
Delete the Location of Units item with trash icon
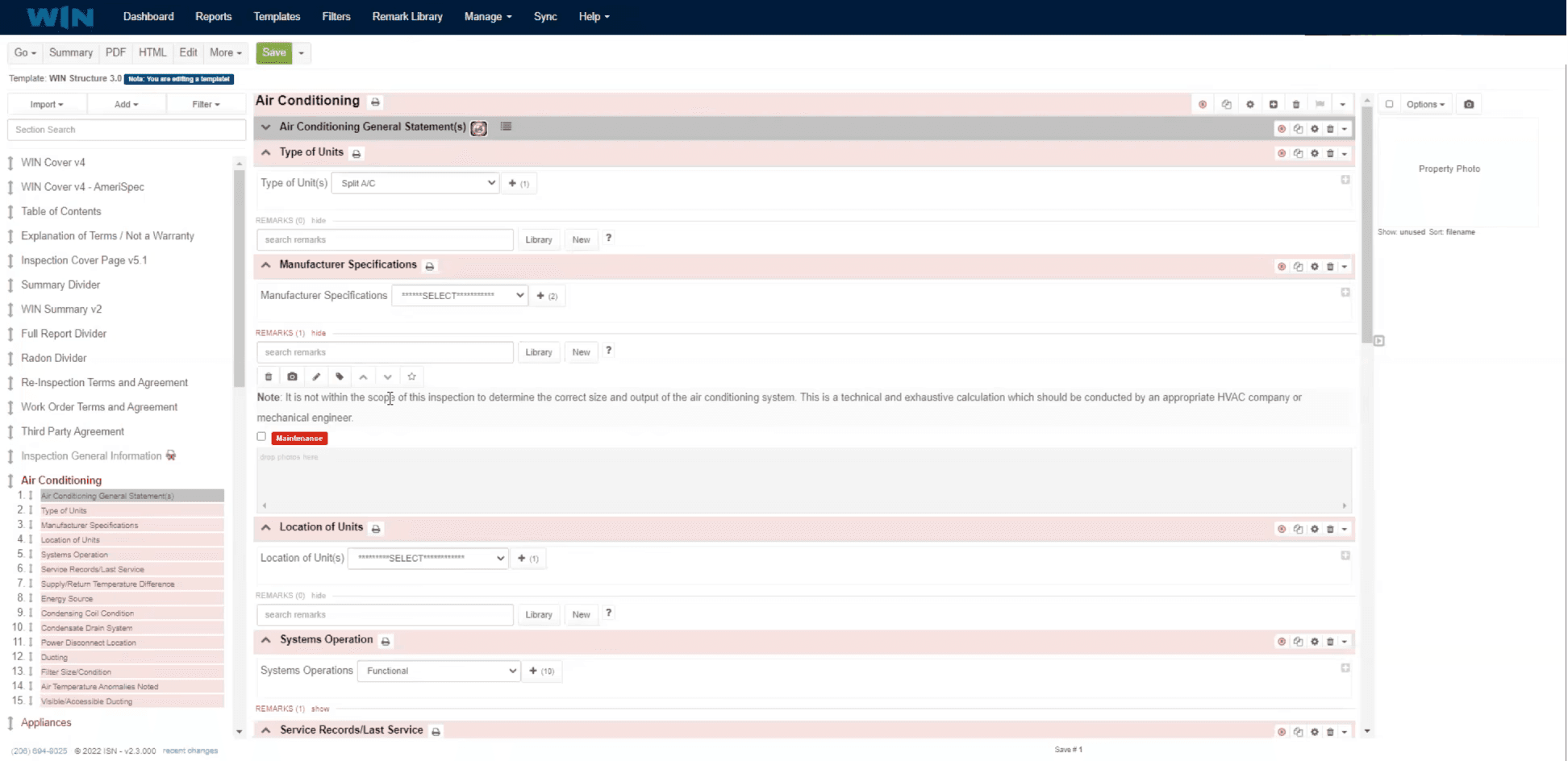pyautogui.click(x=1330, y=529)
